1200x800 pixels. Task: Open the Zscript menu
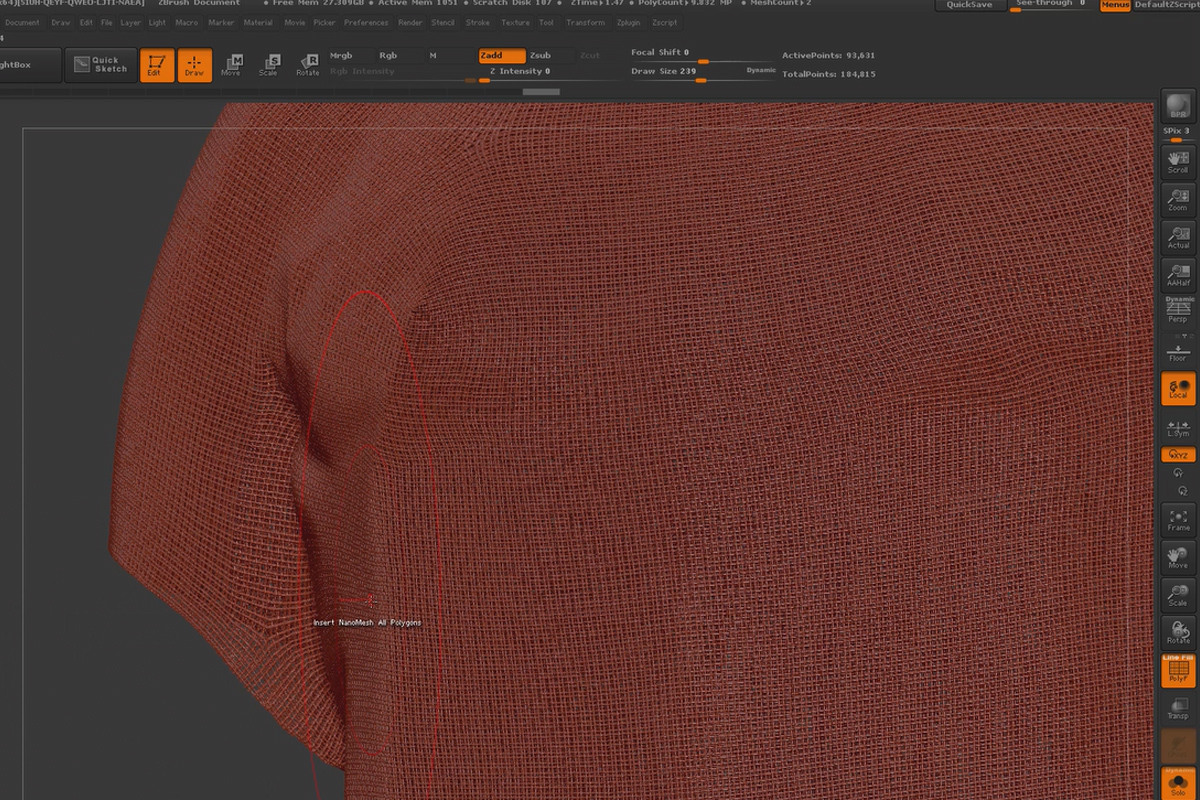[x=663, y=22]
